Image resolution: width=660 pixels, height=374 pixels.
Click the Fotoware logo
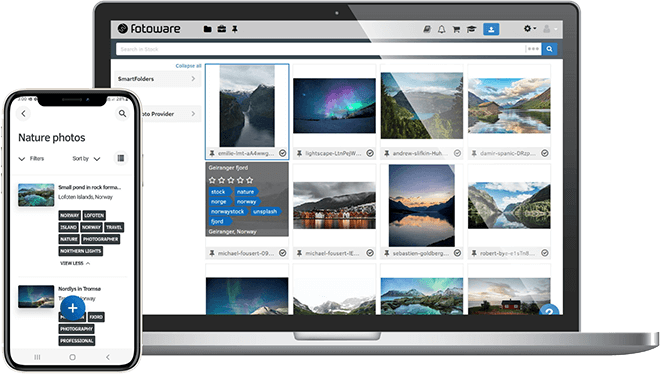[149, 29]
